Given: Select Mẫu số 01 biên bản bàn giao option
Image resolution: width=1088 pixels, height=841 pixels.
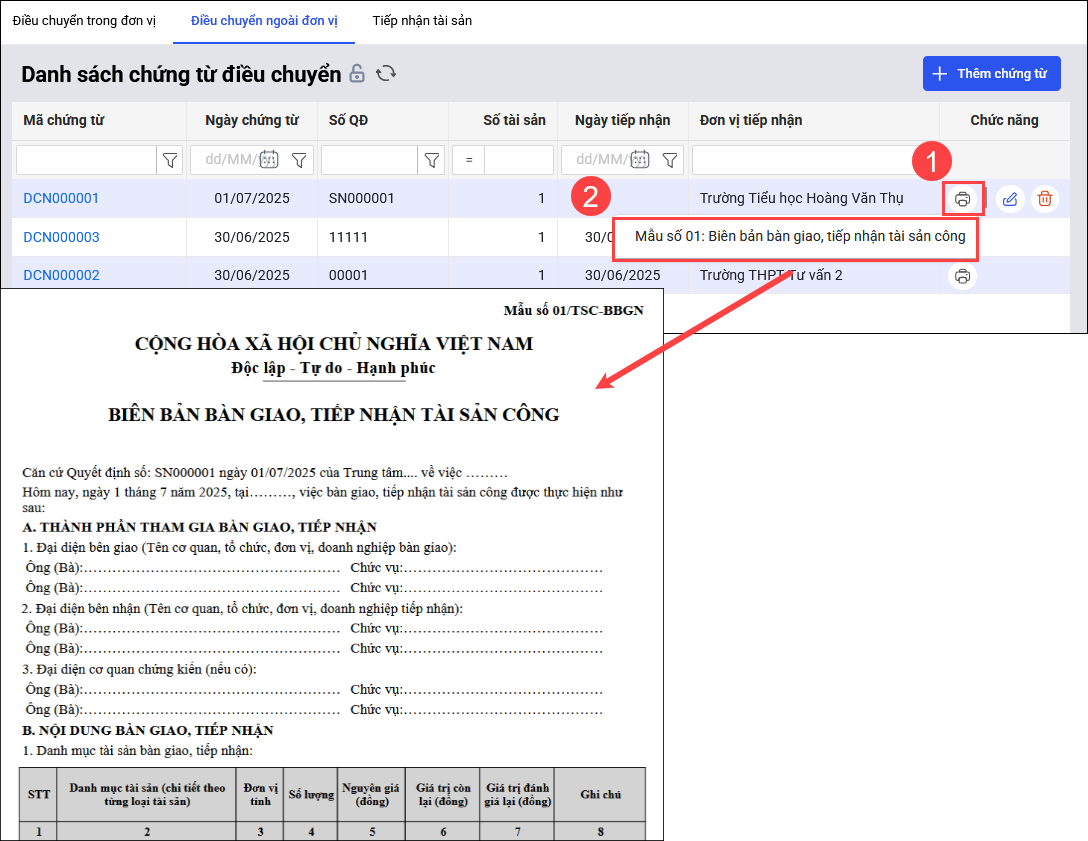Looking at the screenshot, I should click(x=799, y=238).
